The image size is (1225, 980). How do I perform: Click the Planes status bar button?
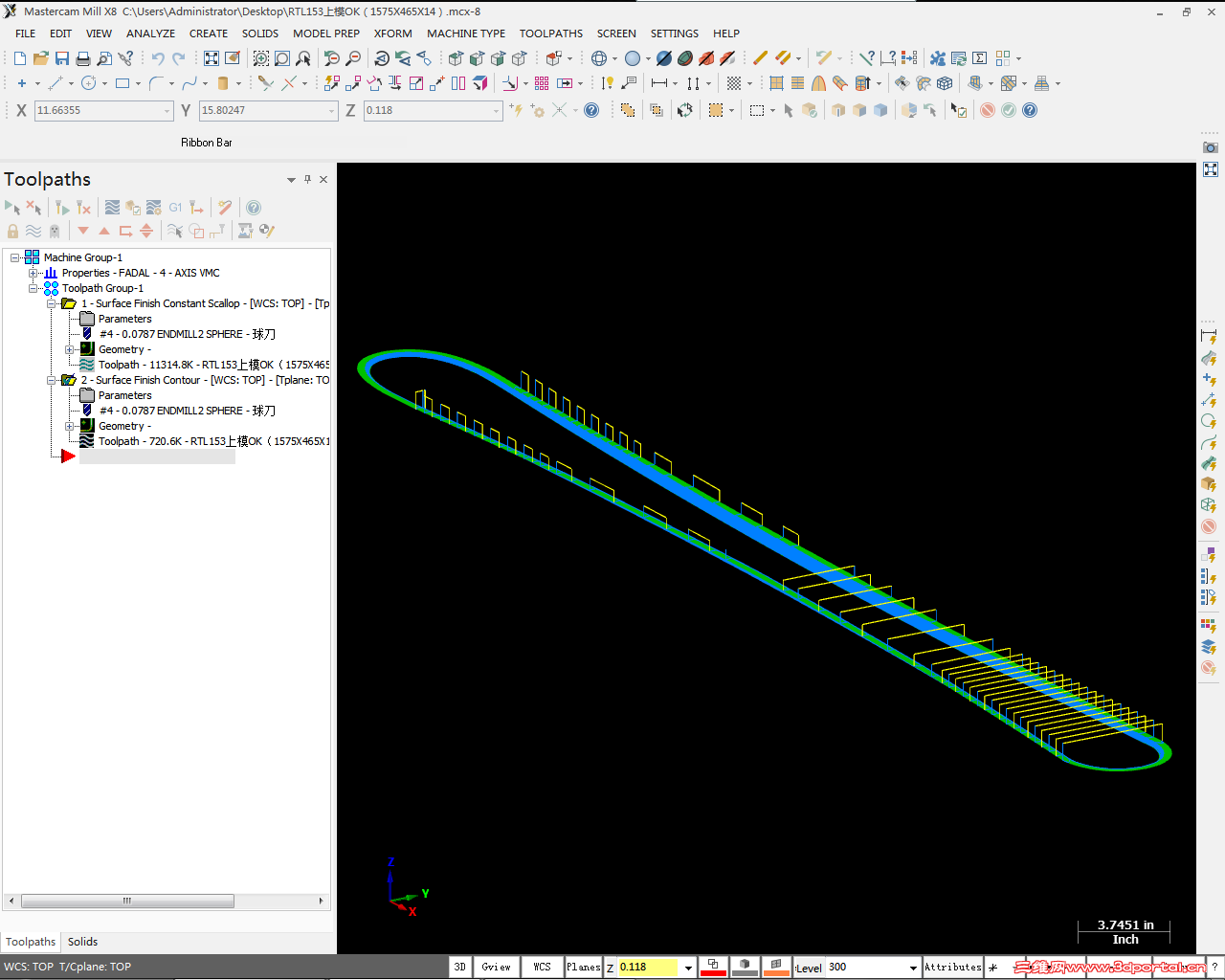(x=583, y=967)
